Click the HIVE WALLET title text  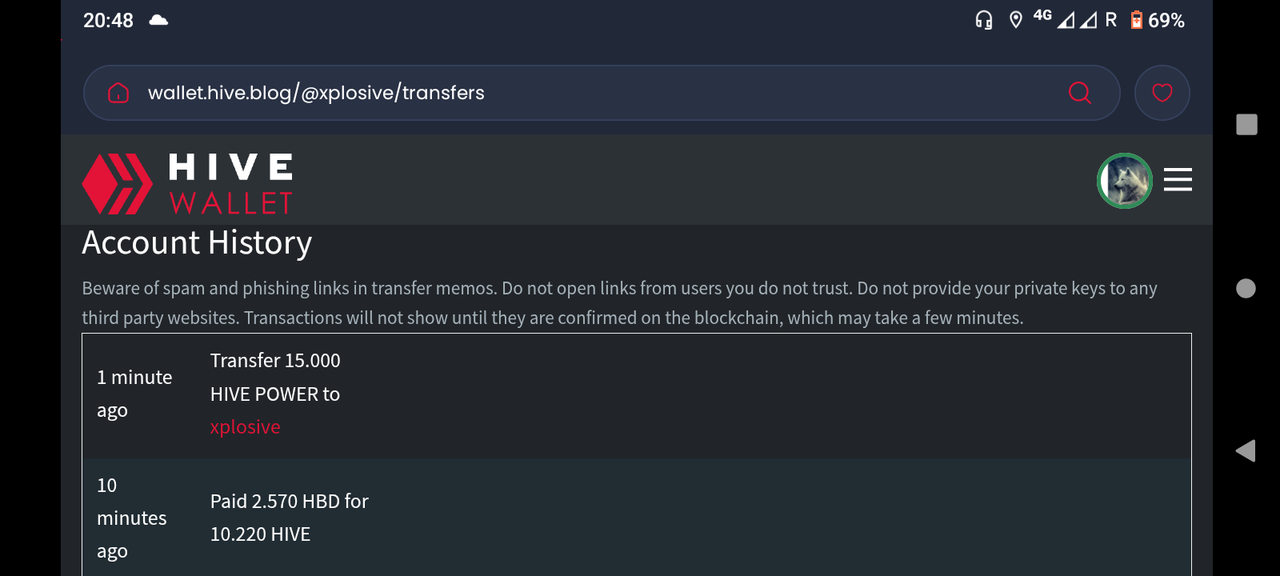(x=231, y=183)
